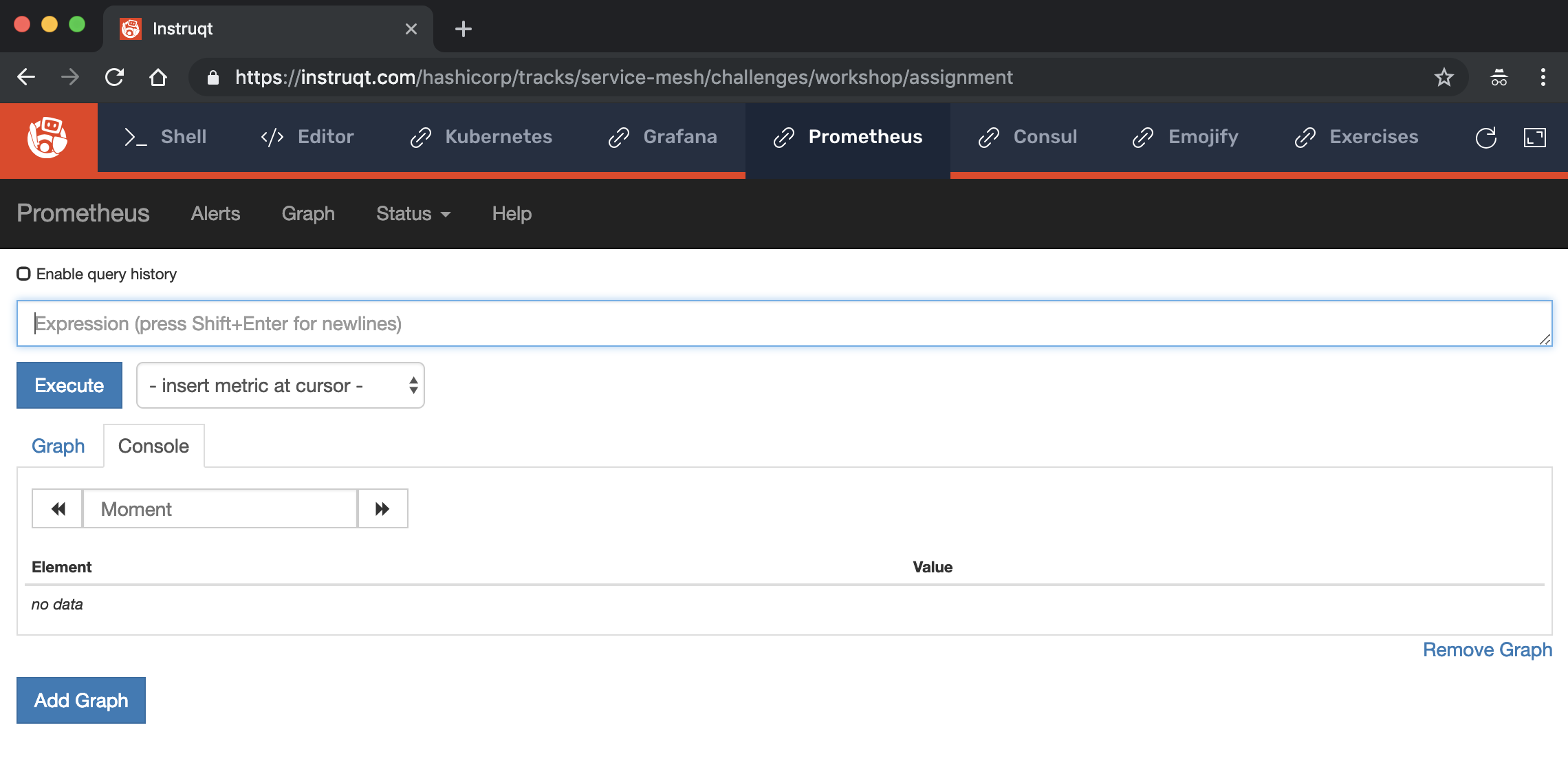Click the browser home icon
The width and height of the screenshot is (1568, 776).
[158, 77]
